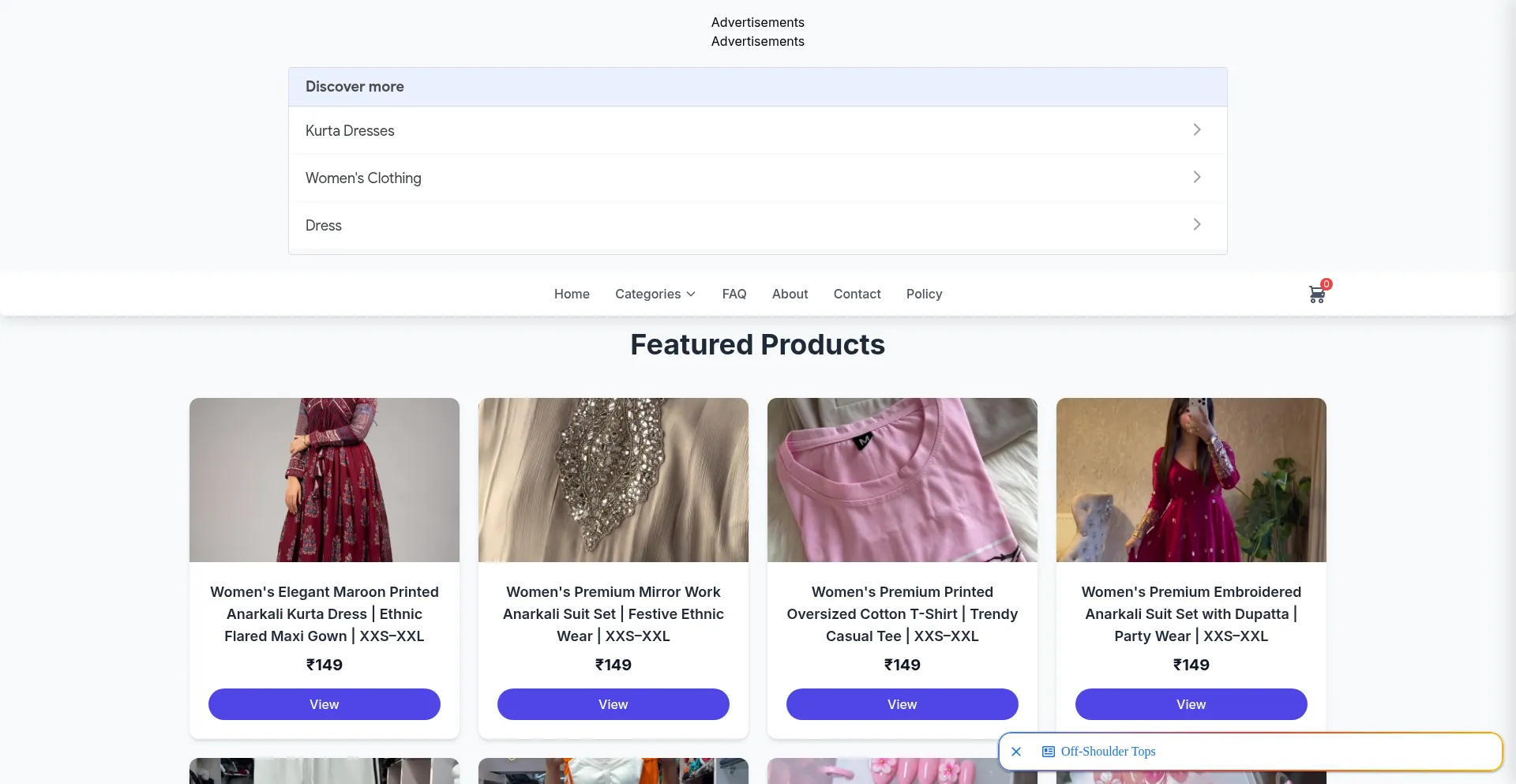
Task: Open the Contact page
Action: (857, 294)
